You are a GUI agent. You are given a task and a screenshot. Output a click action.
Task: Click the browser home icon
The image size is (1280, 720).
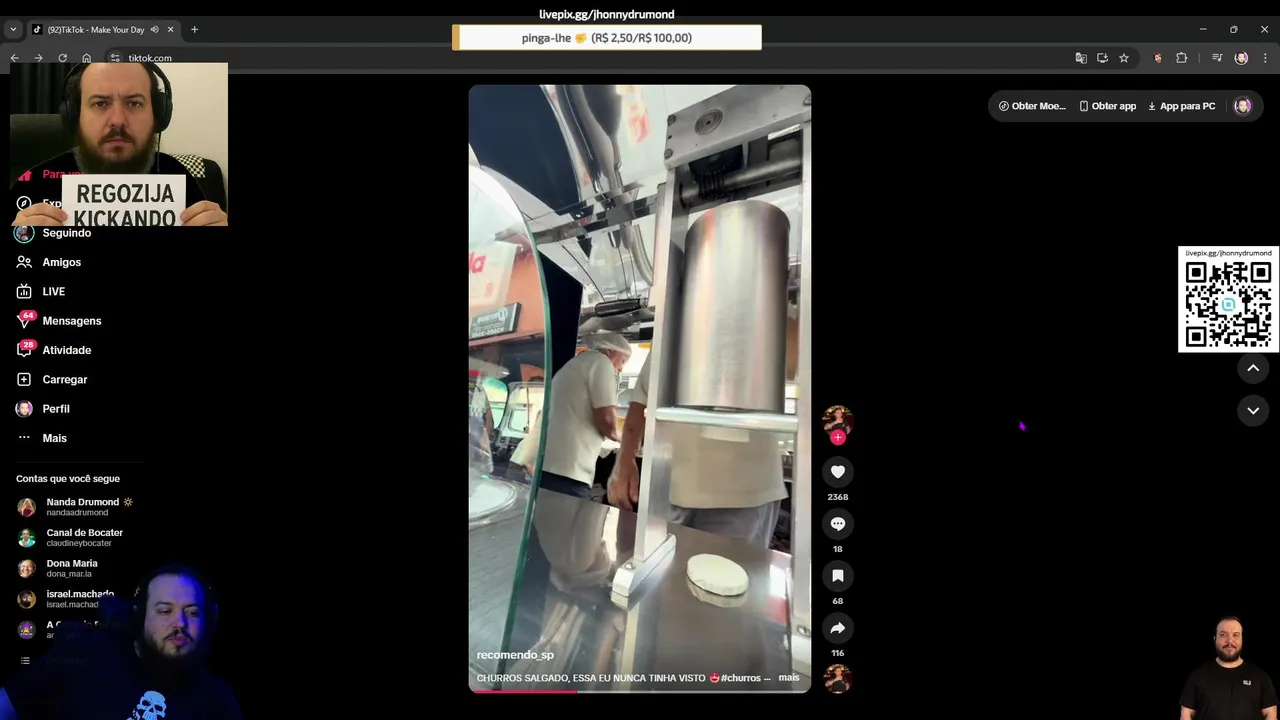click(x=87, y=58)
